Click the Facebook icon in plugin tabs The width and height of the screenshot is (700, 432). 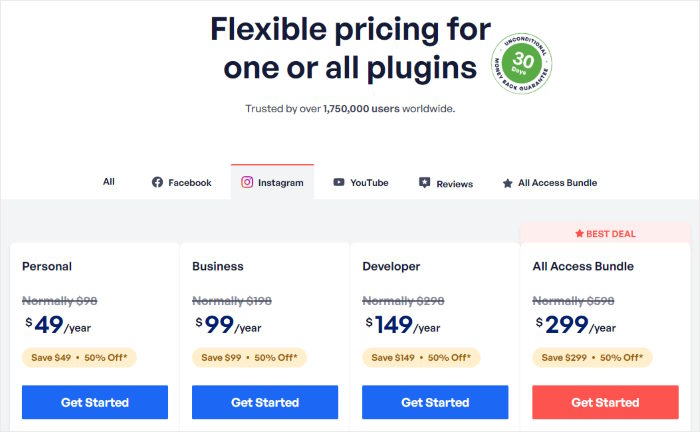click(157, 183)
